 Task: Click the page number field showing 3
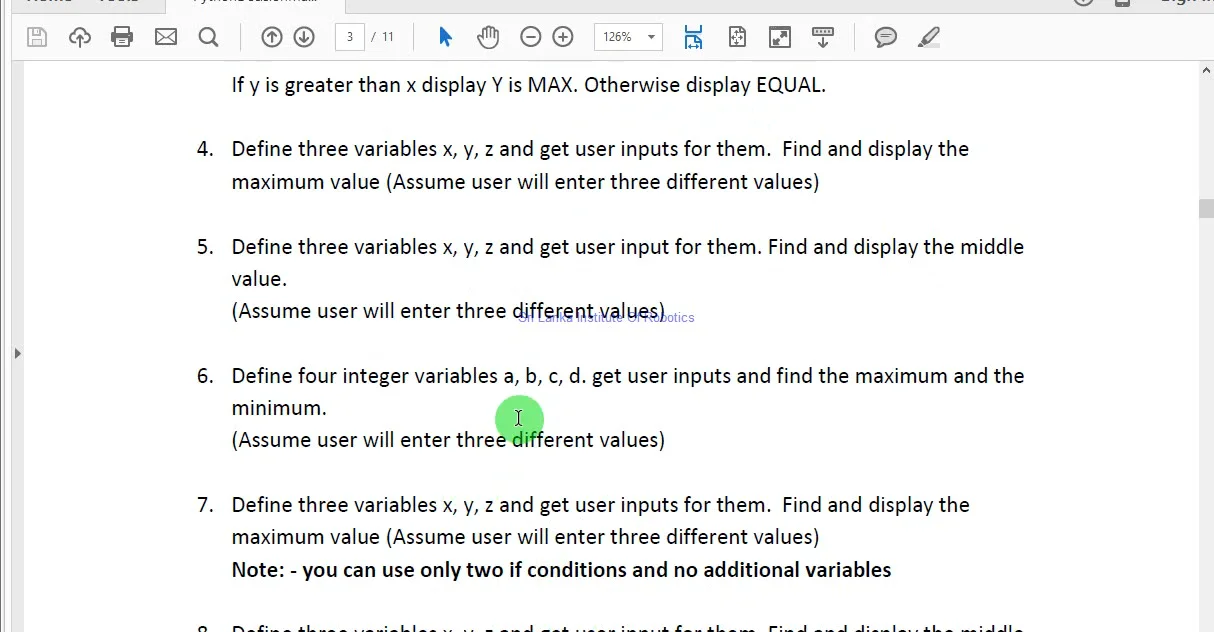coord(349,37)
